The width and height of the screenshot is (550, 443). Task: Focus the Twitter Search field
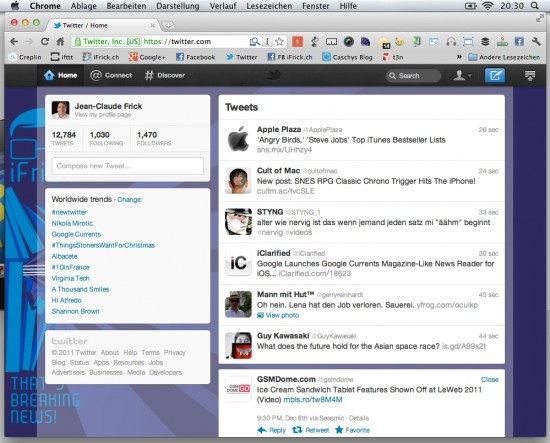coord(413,75)
